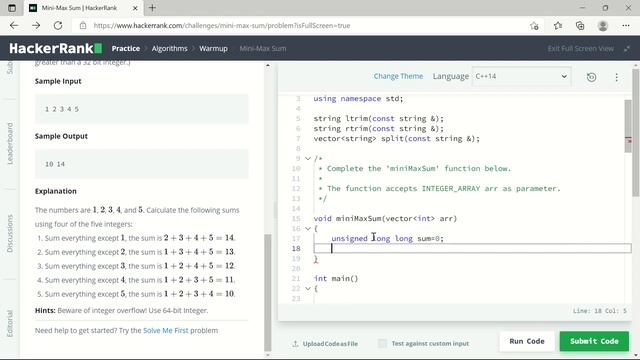
Task: Click the 'void miniMaxSum(vector<int> arr)' line
Action: pyautogui.click(x=385, y=218)
